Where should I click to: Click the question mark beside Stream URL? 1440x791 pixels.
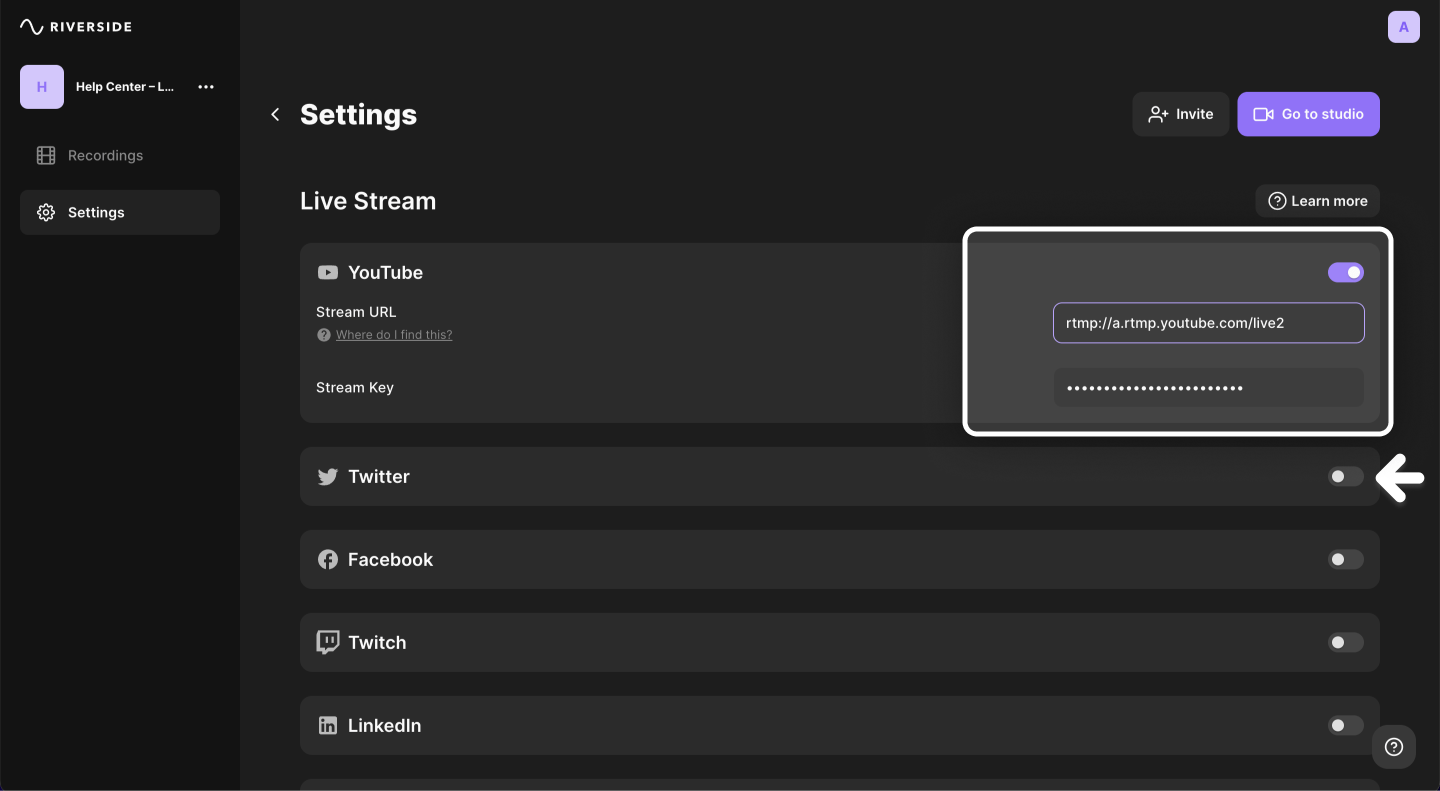point(323,334)
